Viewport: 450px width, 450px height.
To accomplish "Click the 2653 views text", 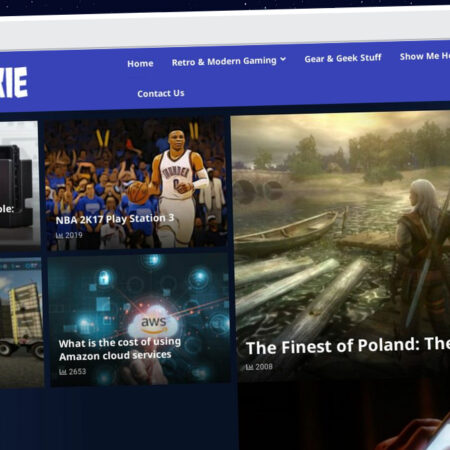I will (x=77, y=371).
